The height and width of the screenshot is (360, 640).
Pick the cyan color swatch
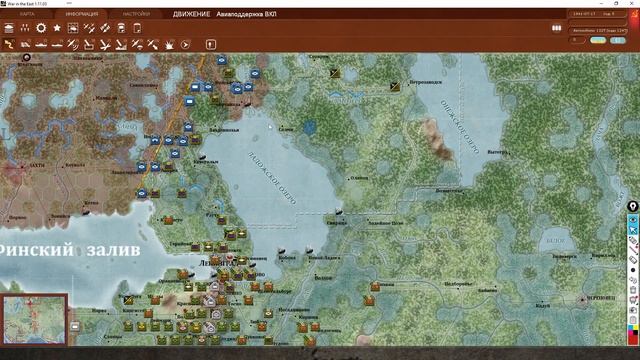pyautogui.click(x=631, y=328)
